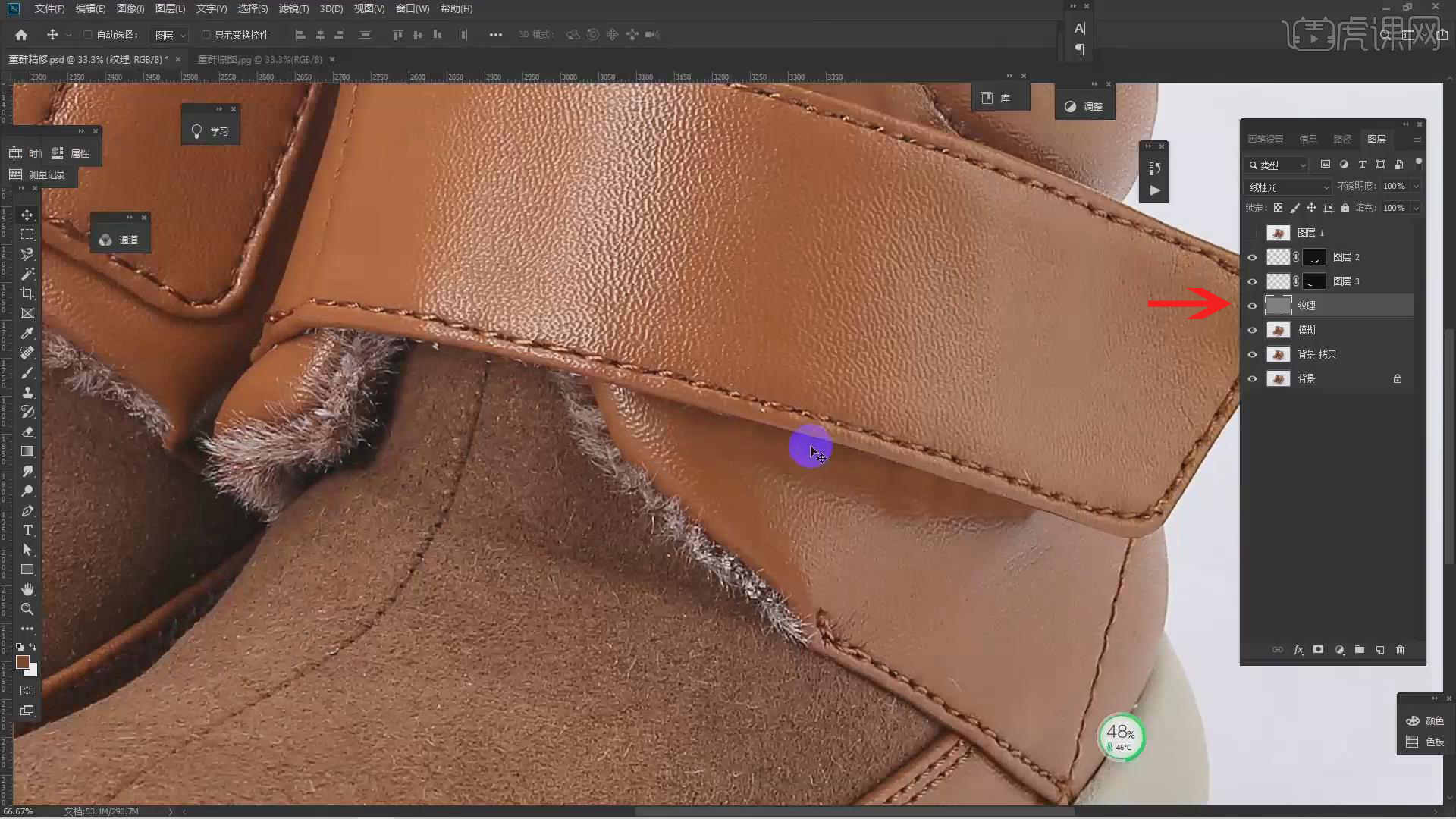Open Move tool preset picker arrow
Viewport: 1456px width, 819px height.
(68, 35)
